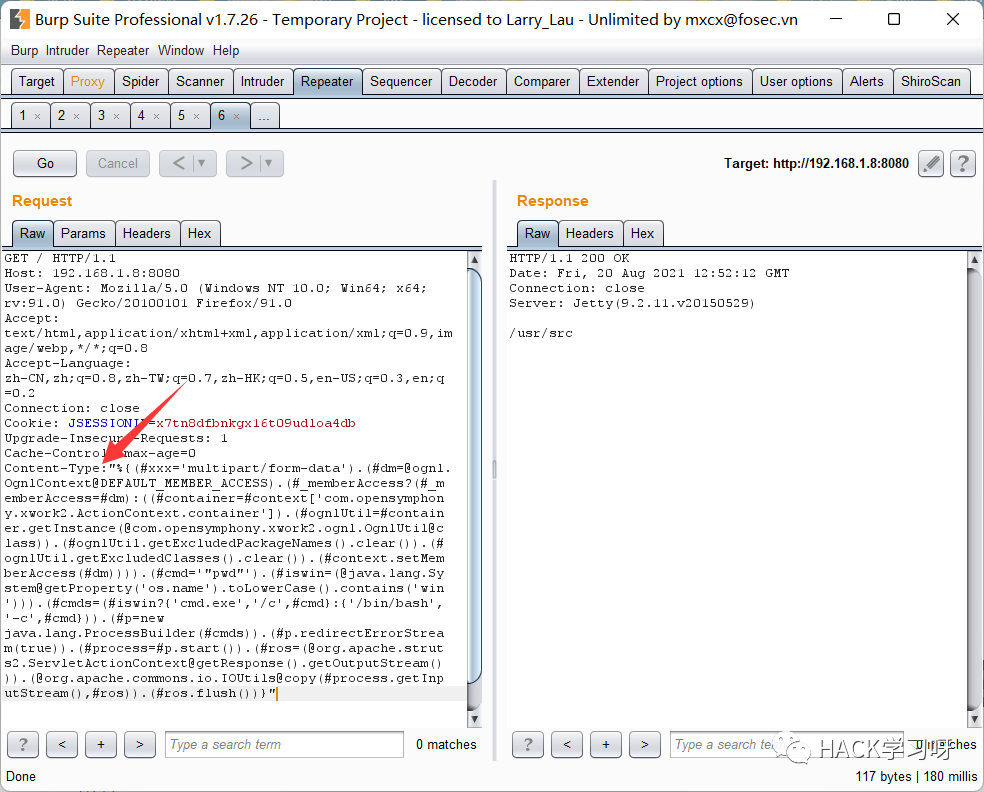
Task: Close Repeater sub-tab 4
Action: (x=157, y=116)
